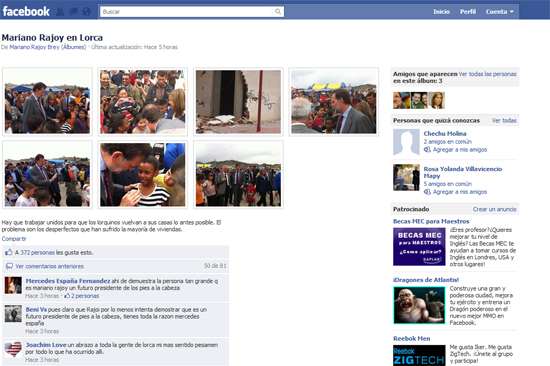Open Perfil from the top navigation

click(x=468, y=12)
